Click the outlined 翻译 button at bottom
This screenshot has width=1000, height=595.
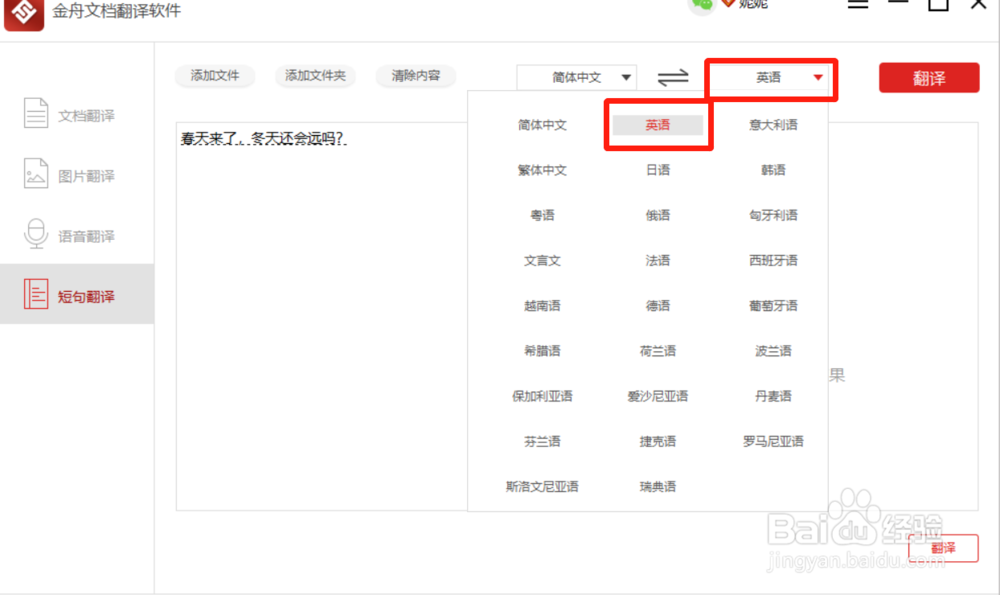click(x=943, y=548)
